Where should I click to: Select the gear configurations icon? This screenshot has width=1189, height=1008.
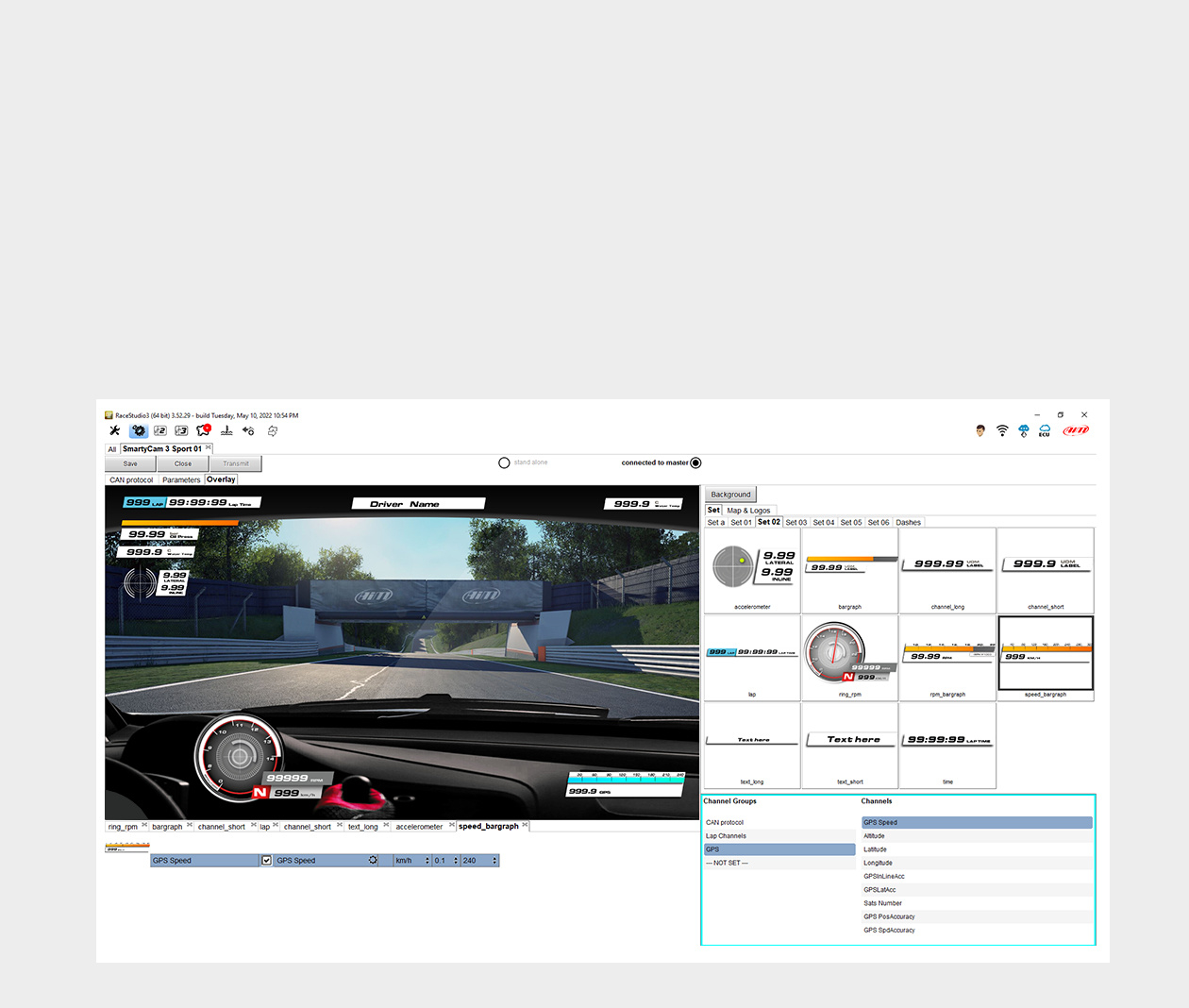pyautogui.click(x=139, y=430)
